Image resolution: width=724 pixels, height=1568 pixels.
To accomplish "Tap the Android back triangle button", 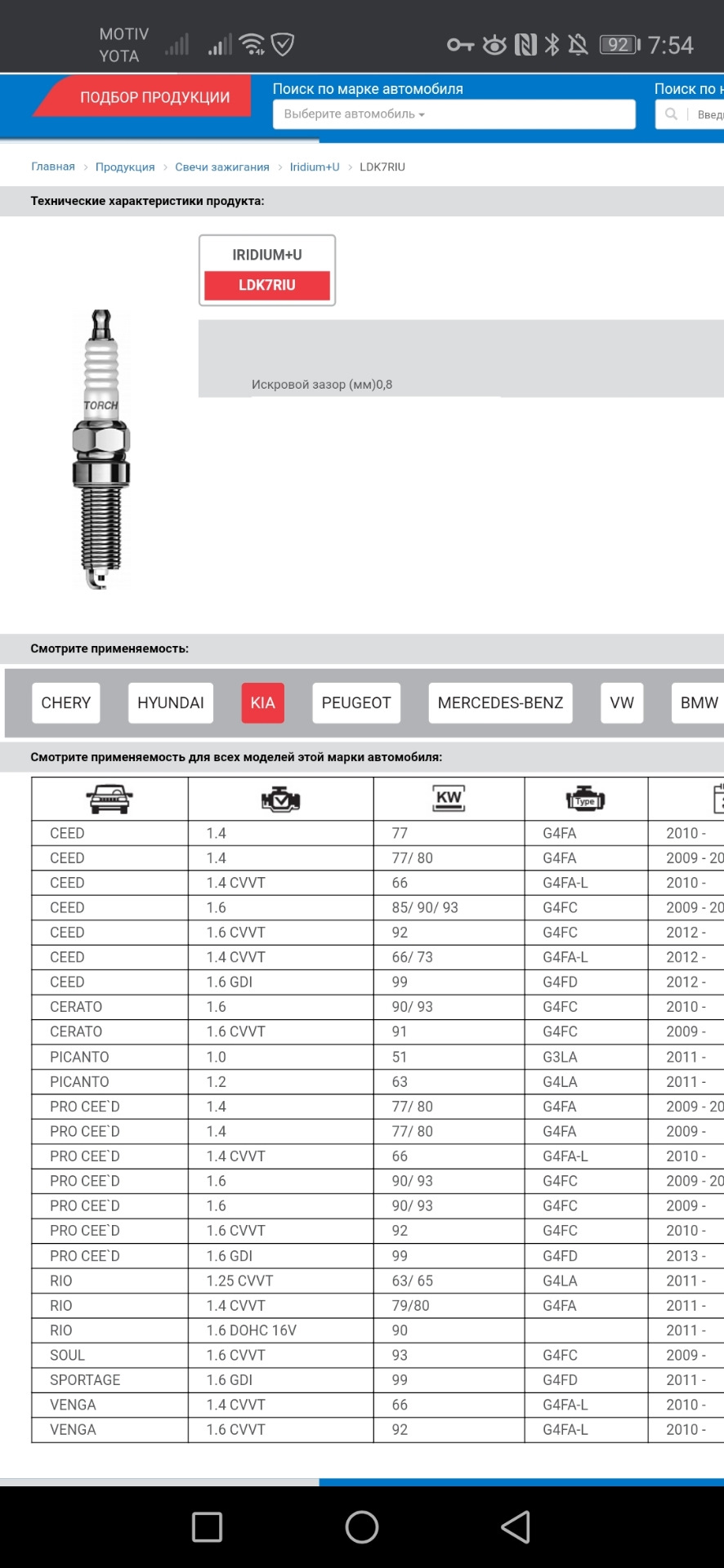I will (x=516, y=1526).
